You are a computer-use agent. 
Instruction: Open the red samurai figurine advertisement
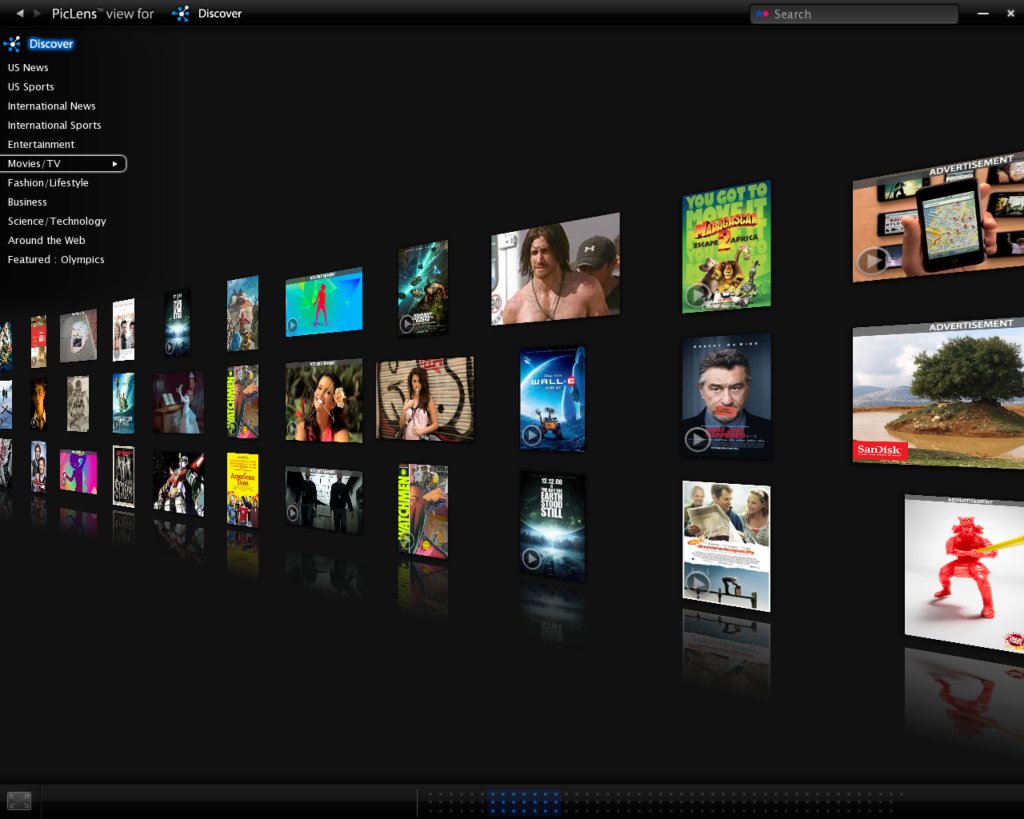965,573
